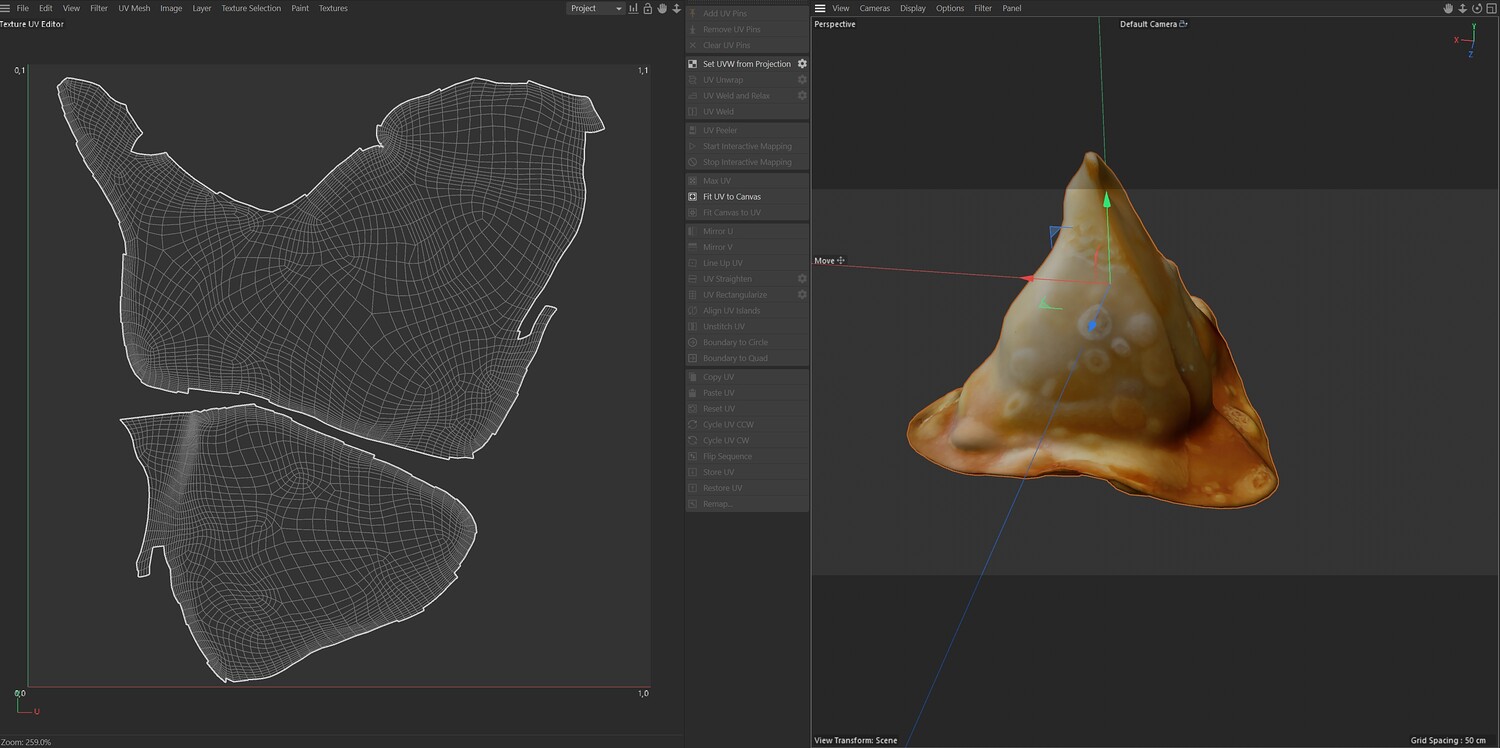Click the Mirror U icon
Screen dimensions: 1500x748
click(693, 231)
